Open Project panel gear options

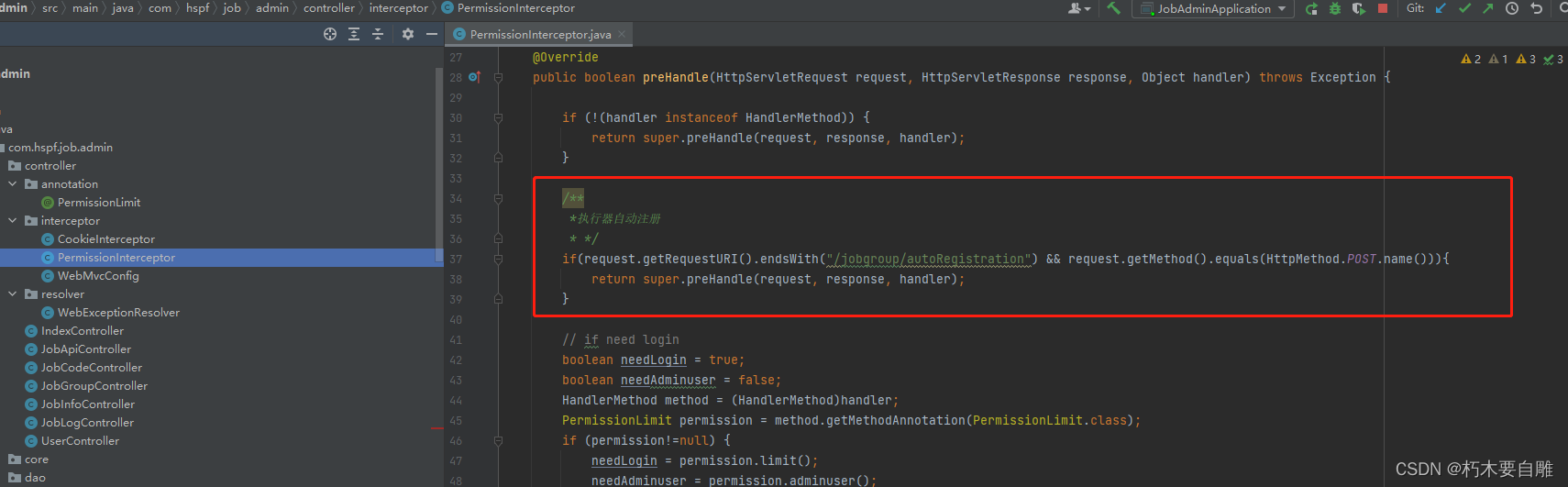[408, 34]
